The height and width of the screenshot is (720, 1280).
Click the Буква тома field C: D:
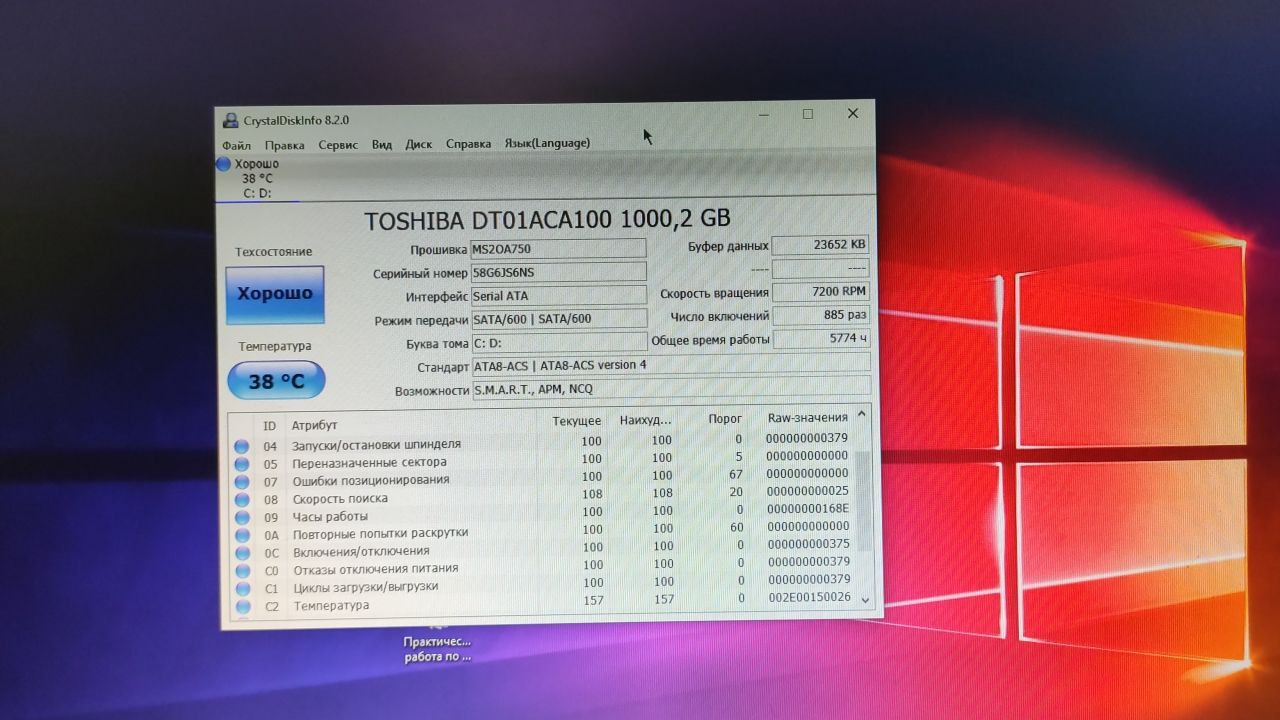(x=559, y=343)
